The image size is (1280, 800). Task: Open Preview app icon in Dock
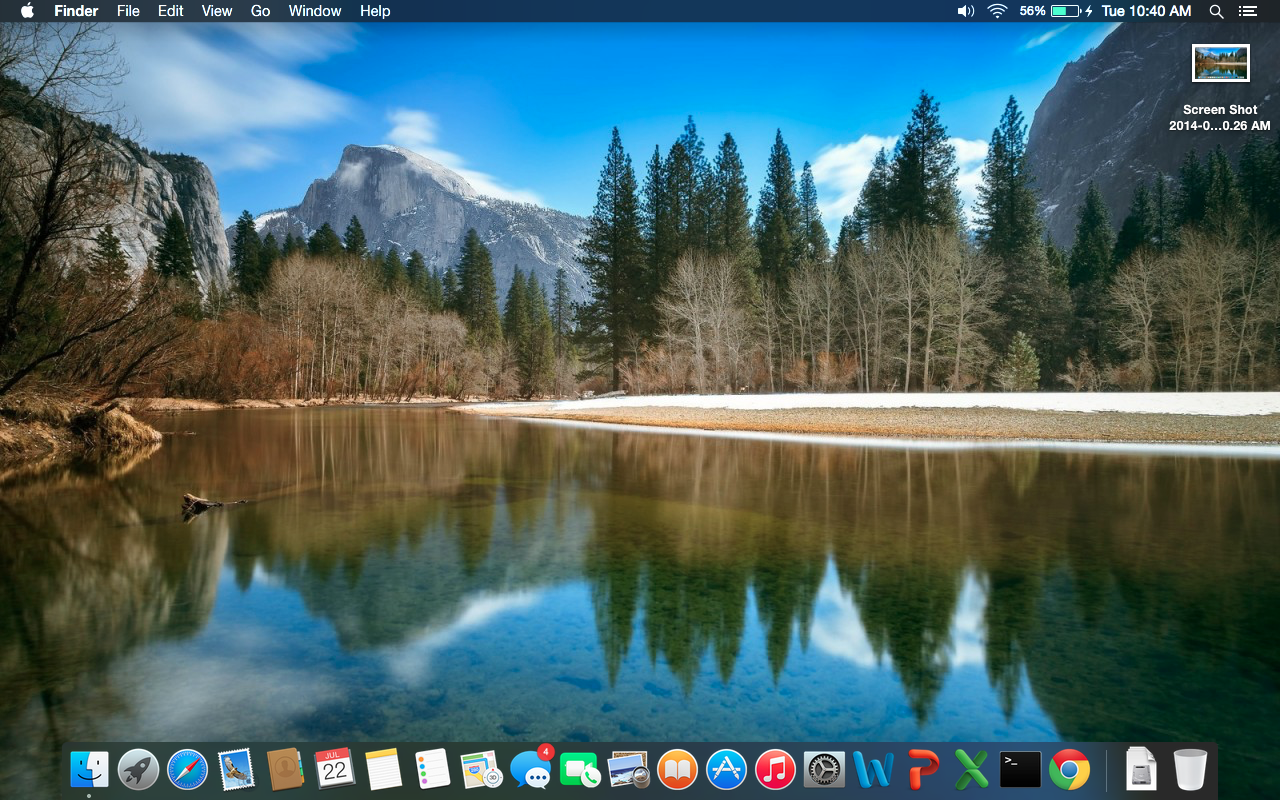coord(628,770)
